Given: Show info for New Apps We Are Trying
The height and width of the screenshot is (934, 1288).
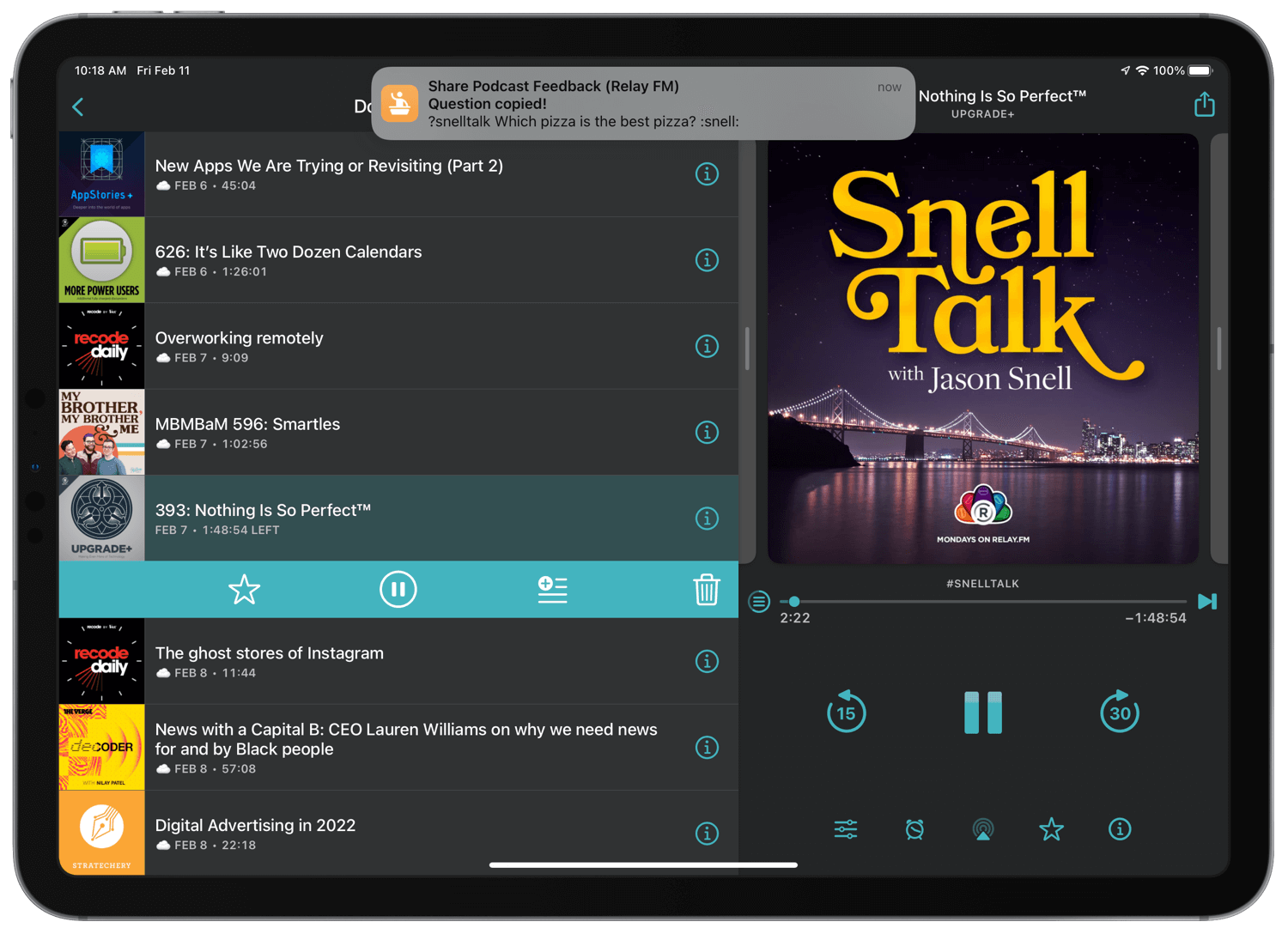Looking at the screenshot, I should [x=707, y=174].
